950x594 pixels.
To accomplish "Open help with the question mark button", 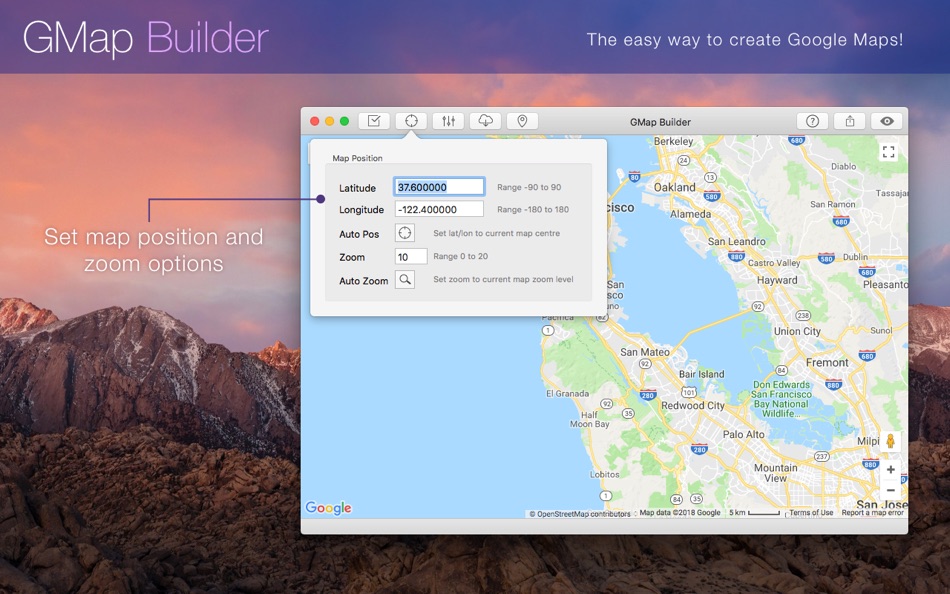I will click(812, 121).
